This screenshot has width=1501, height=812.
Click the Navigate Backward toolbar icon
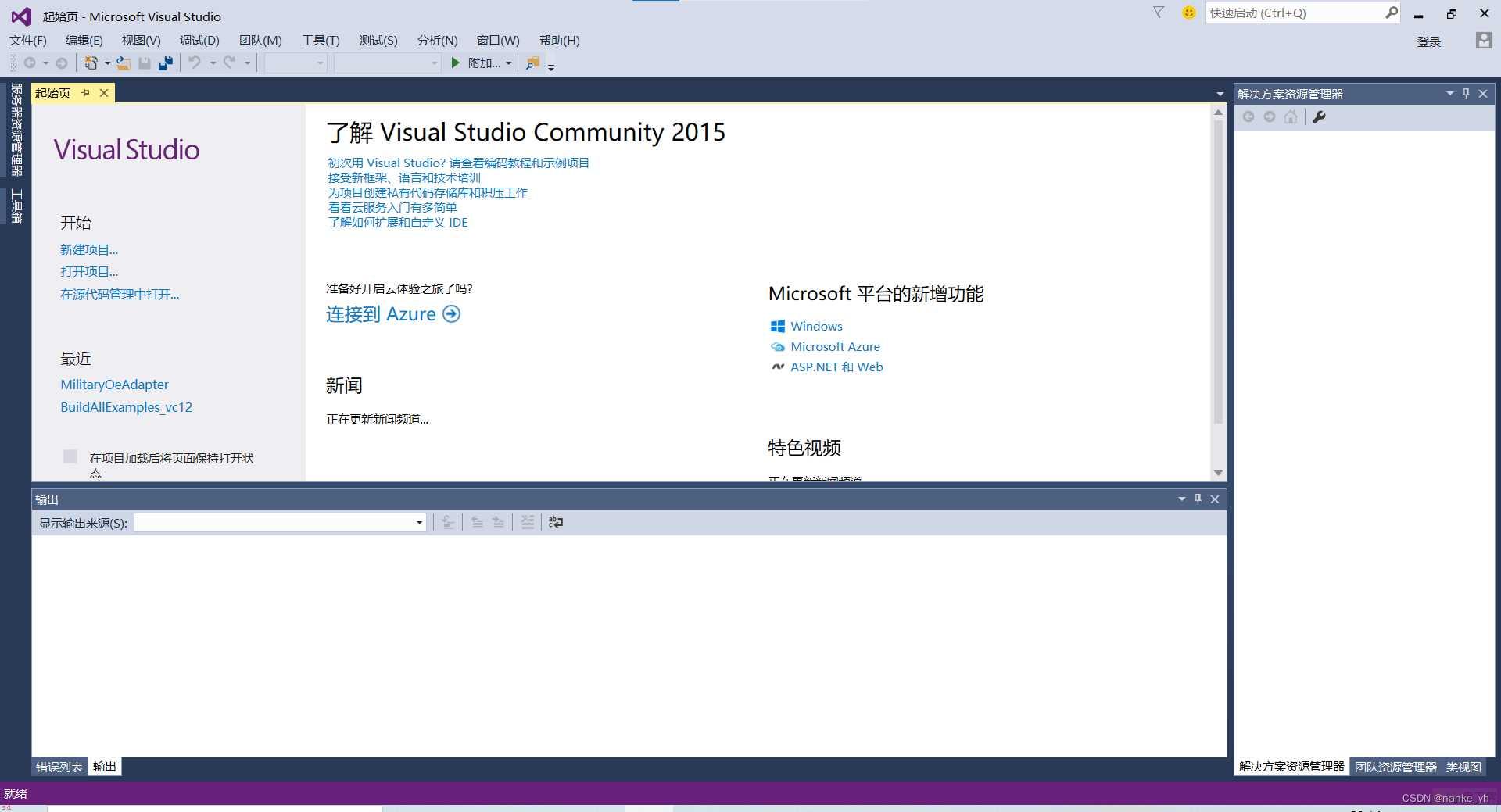[30, 63]
